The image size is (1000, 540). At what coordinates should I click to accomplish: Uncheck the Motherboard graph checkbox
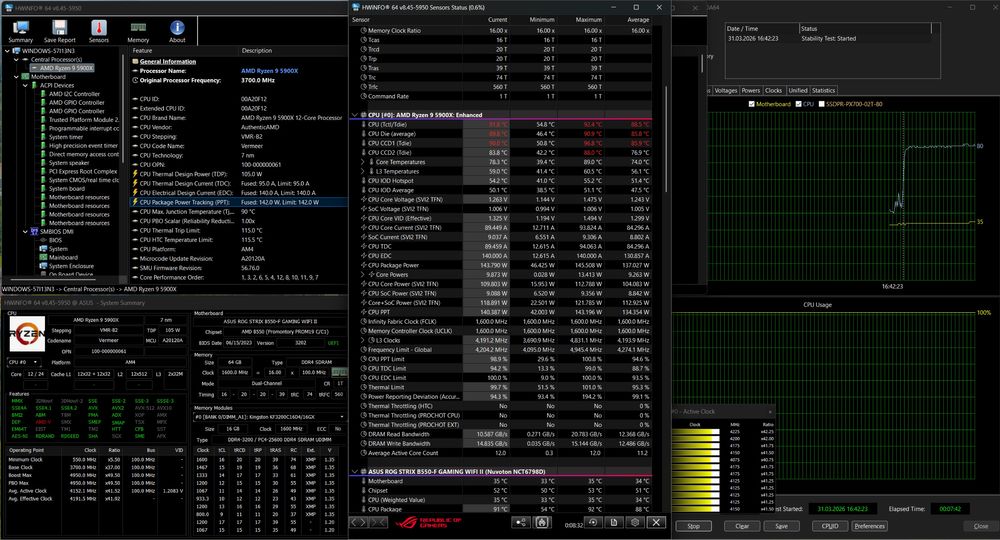click(752, 104)
